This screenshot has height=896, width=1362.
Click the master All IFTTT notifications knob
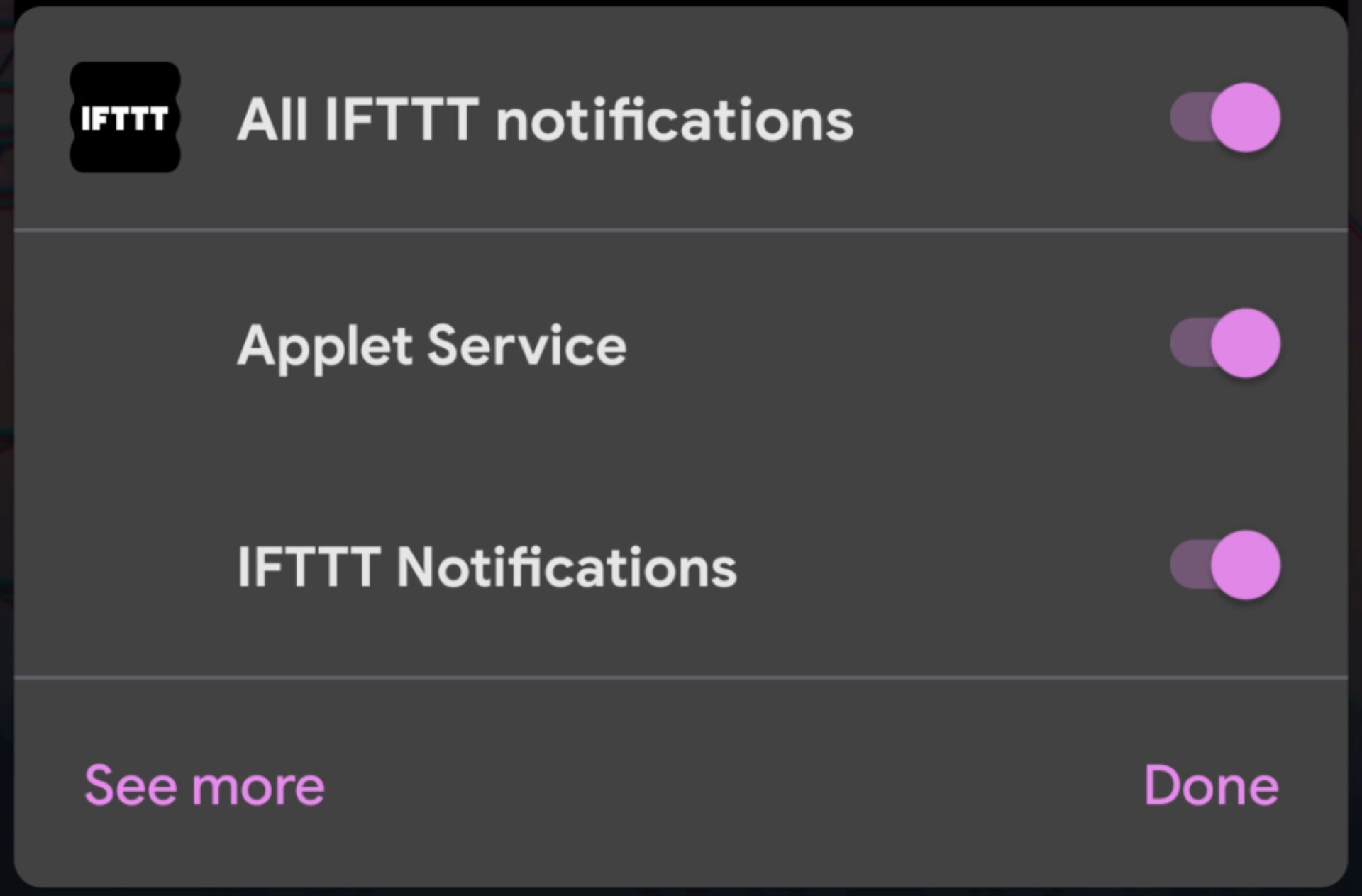1245,118
